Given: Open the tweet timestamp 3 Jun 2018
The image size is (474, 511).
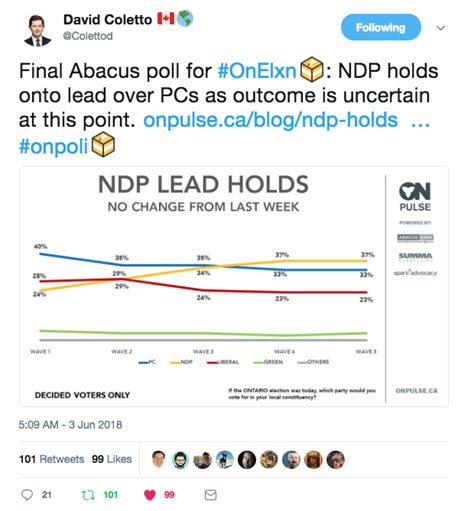Looking at the screenshot, I should [x=70, y=425].
